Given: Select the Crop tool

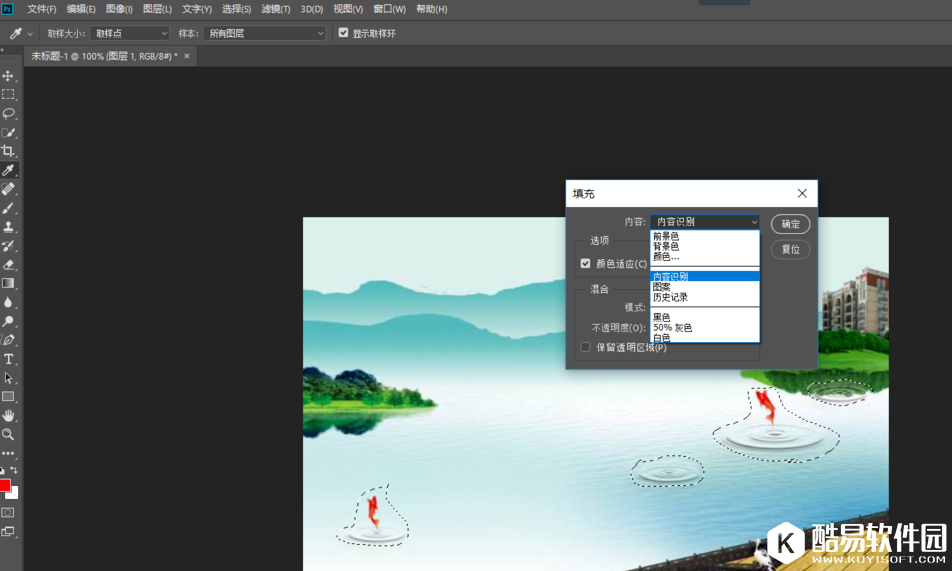Looking at the screenshot, I should (8, 151).
